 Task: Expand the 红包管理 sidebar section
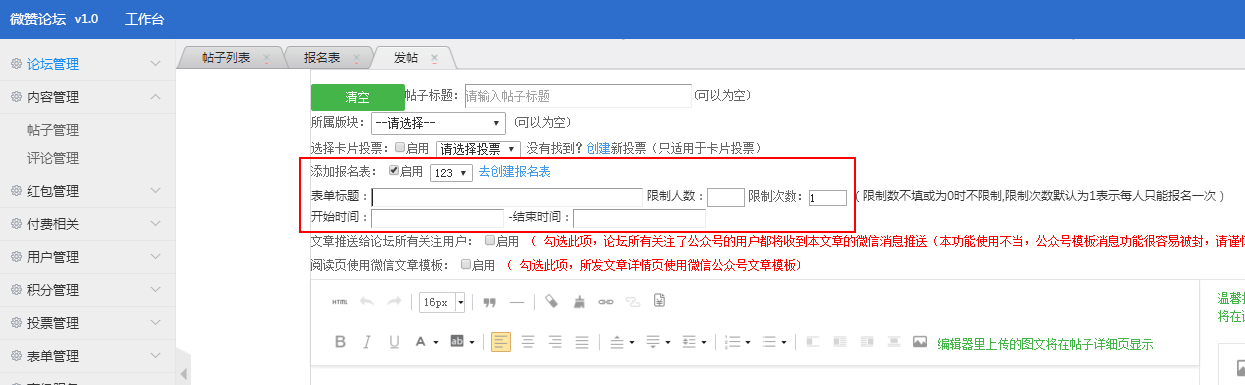tap(88, 191)
